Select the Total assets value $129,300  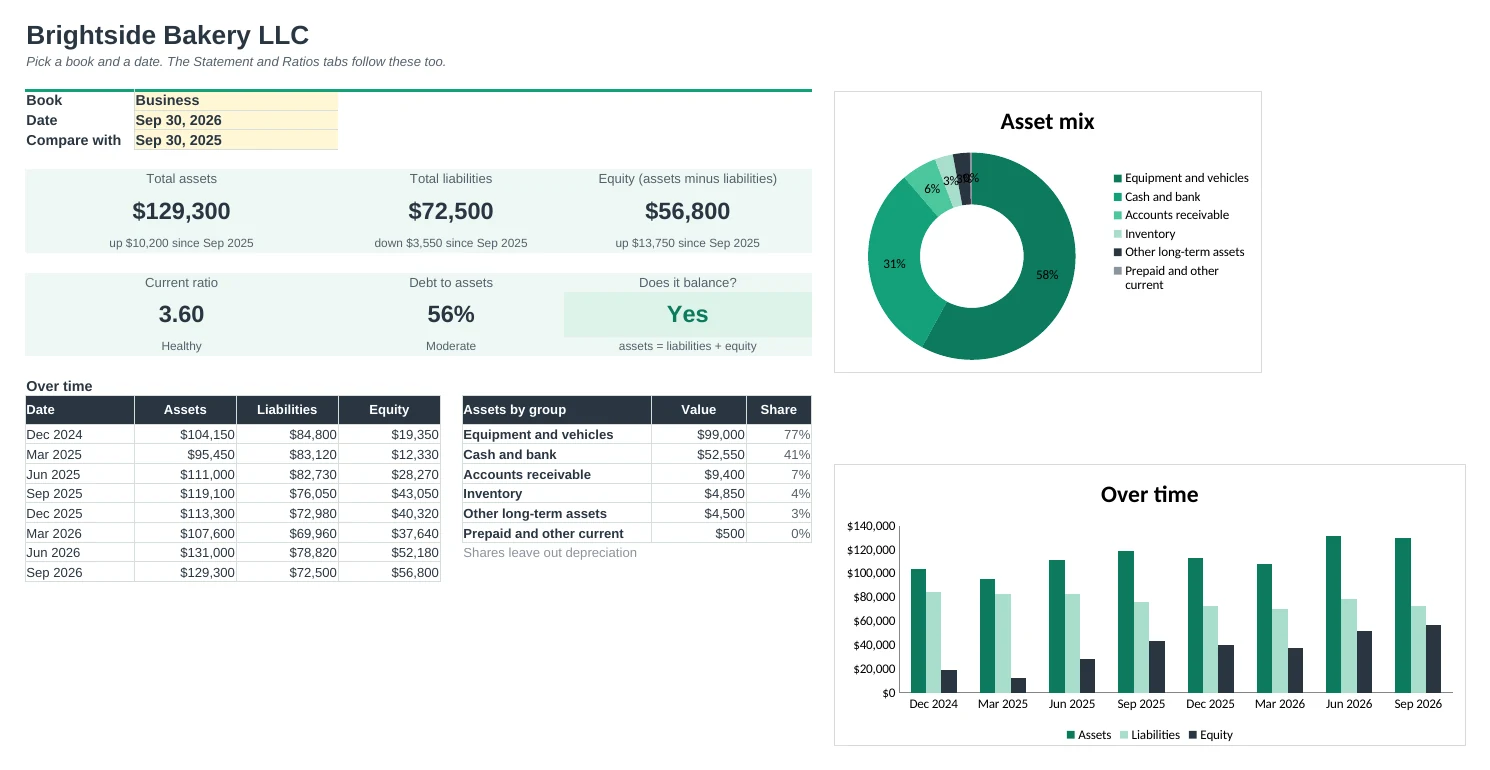point(181,211)
